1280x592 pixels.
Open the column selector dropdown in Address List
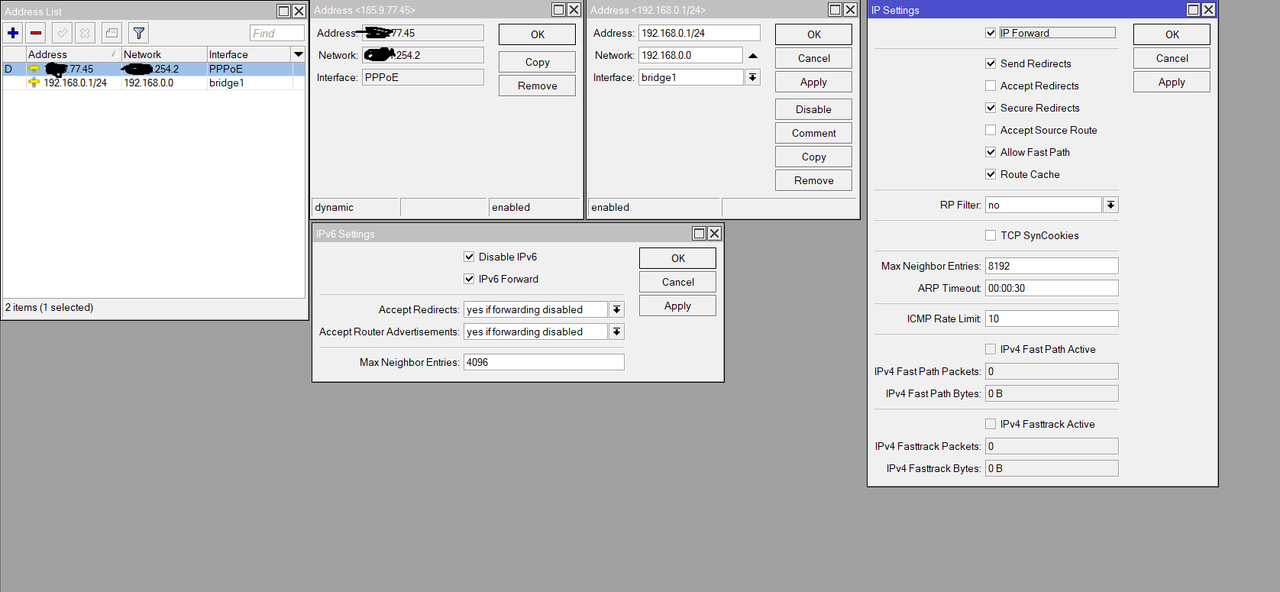click(298, 54)
